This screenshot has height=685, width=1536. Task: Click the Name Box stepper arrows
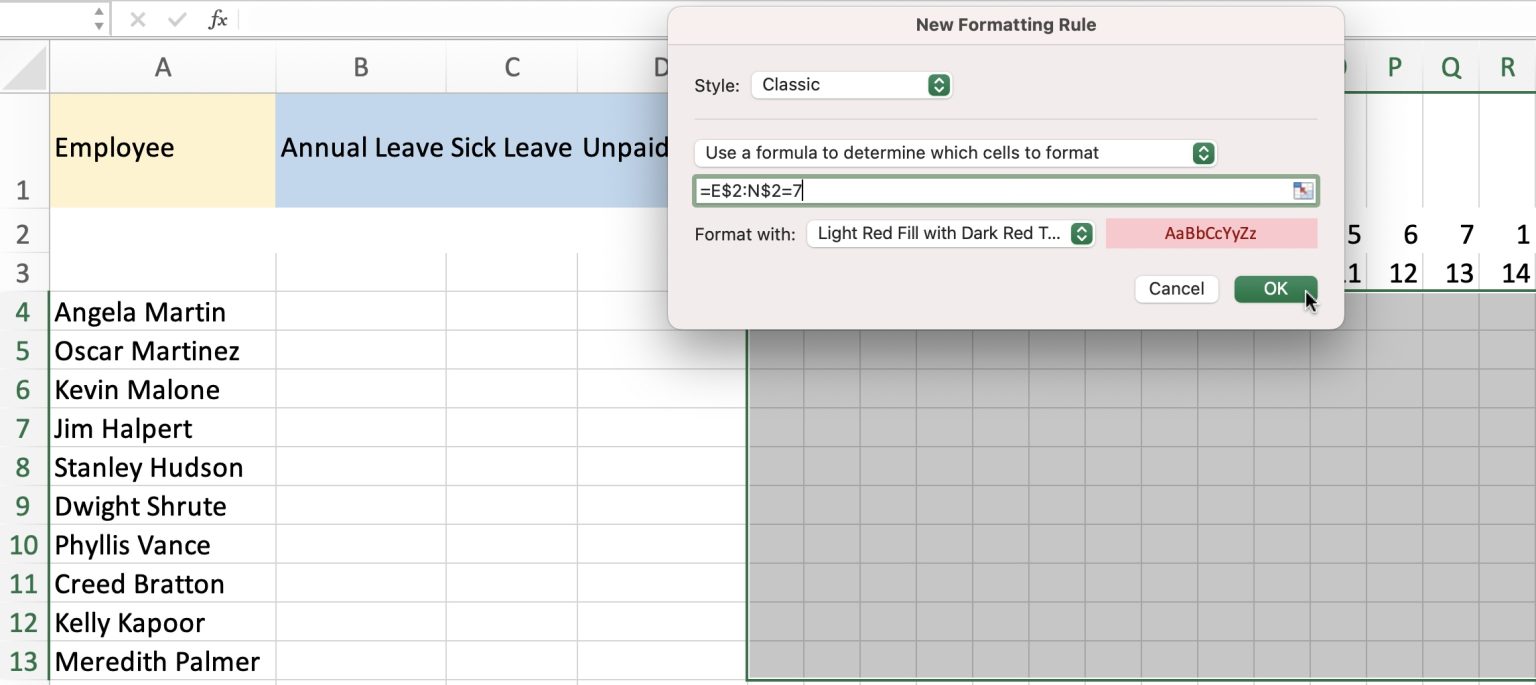pos(98,17)
